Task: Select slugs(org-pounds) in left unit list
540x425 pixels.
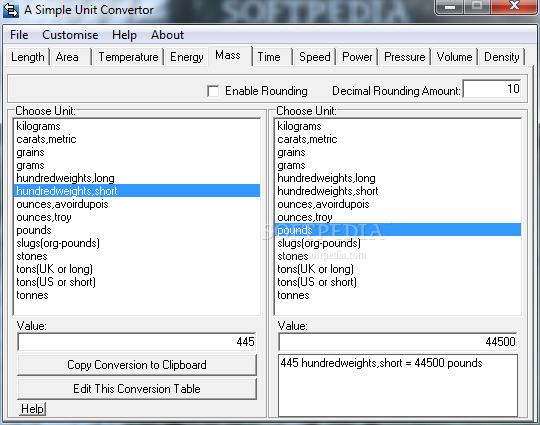Action: pos(137,243)
